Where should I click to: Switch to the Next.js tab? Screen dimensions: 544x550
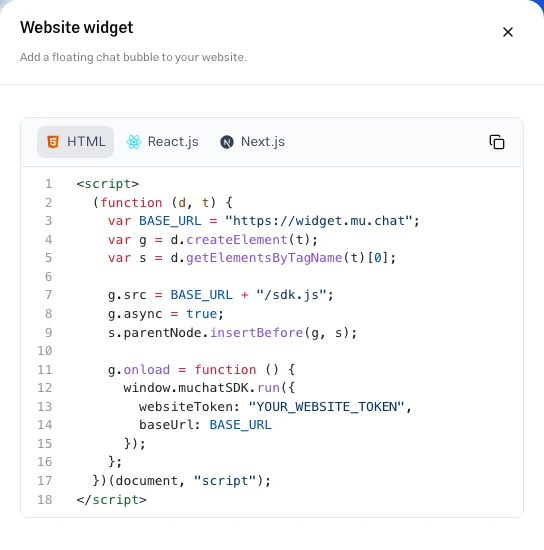tap(252, 142)
